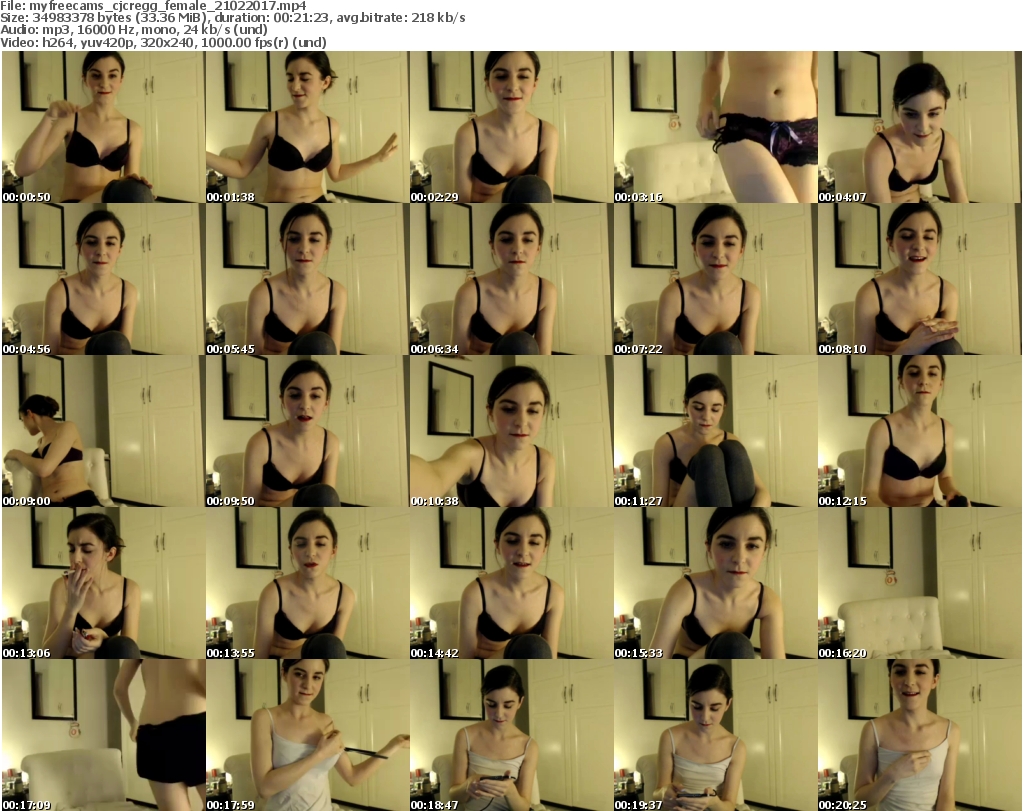Select the thumbnail stamped 00:00:50

pos(103,127)
